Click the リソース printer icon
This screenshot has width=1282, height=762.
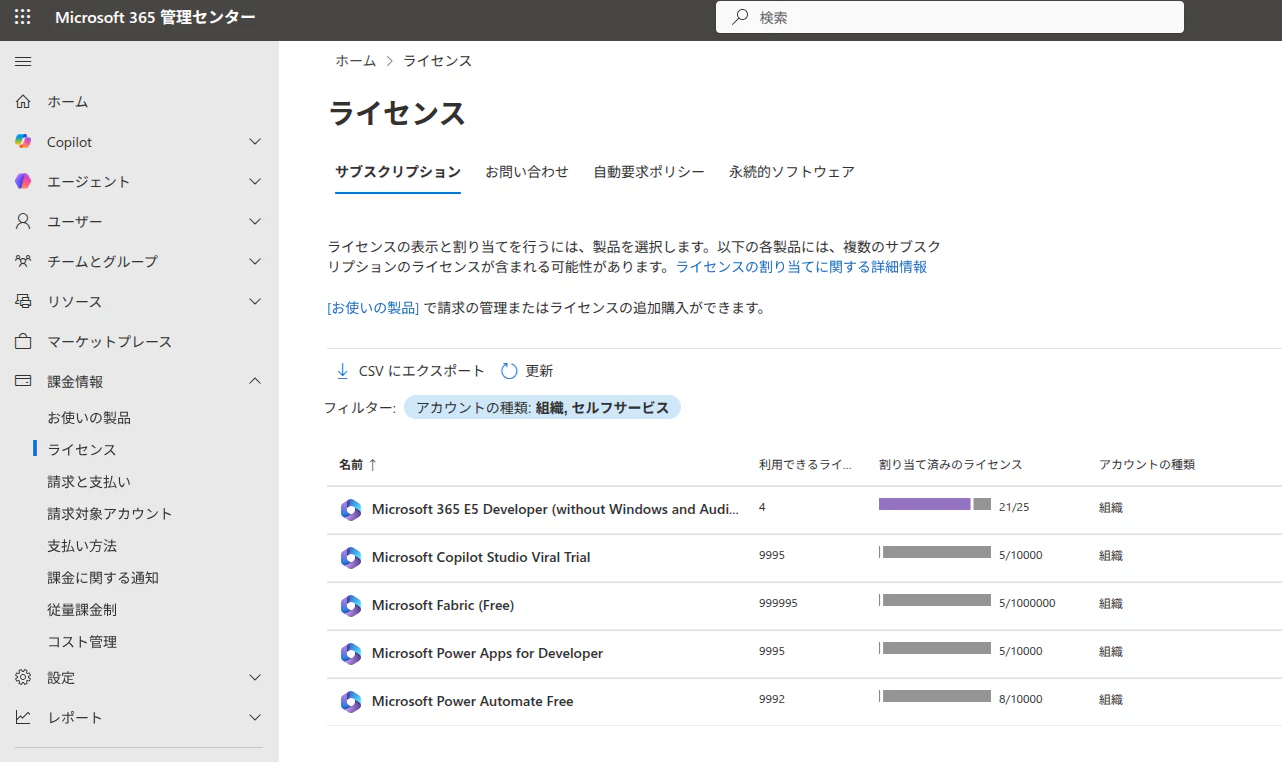pos(23,301)
